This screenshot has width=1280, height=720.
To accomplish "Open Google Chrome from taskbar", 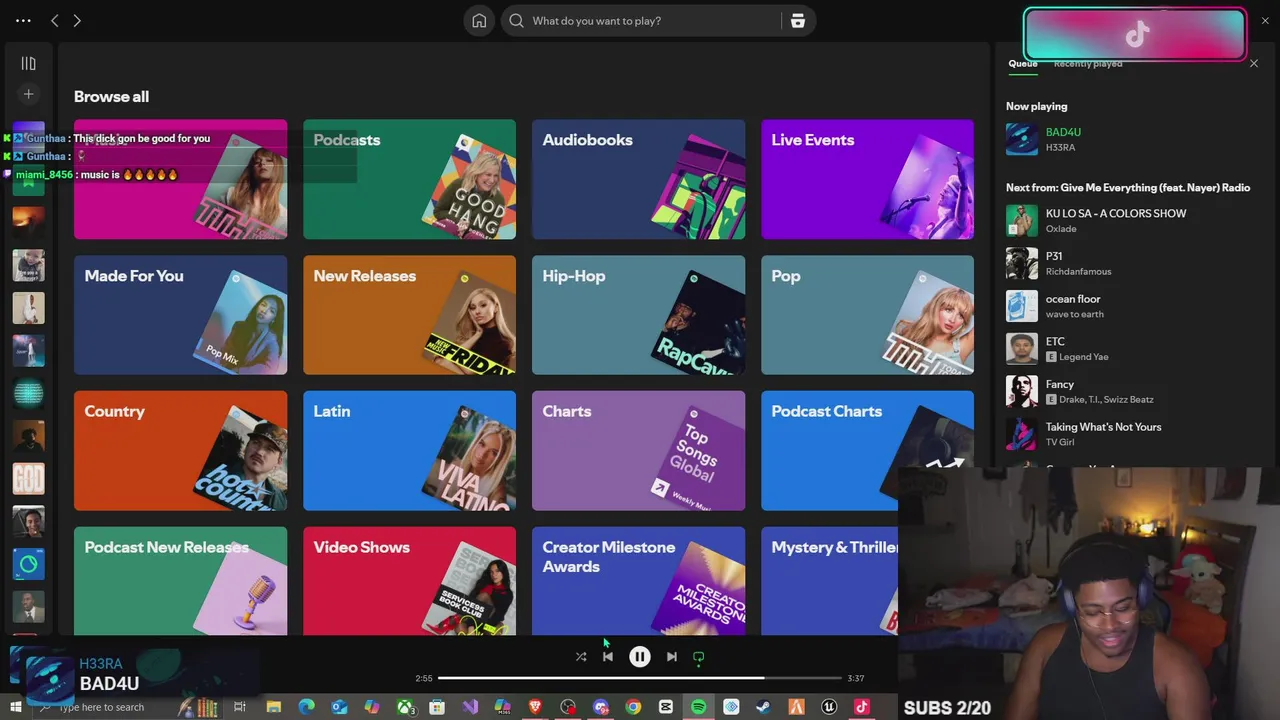I will (x=633, y=707).
